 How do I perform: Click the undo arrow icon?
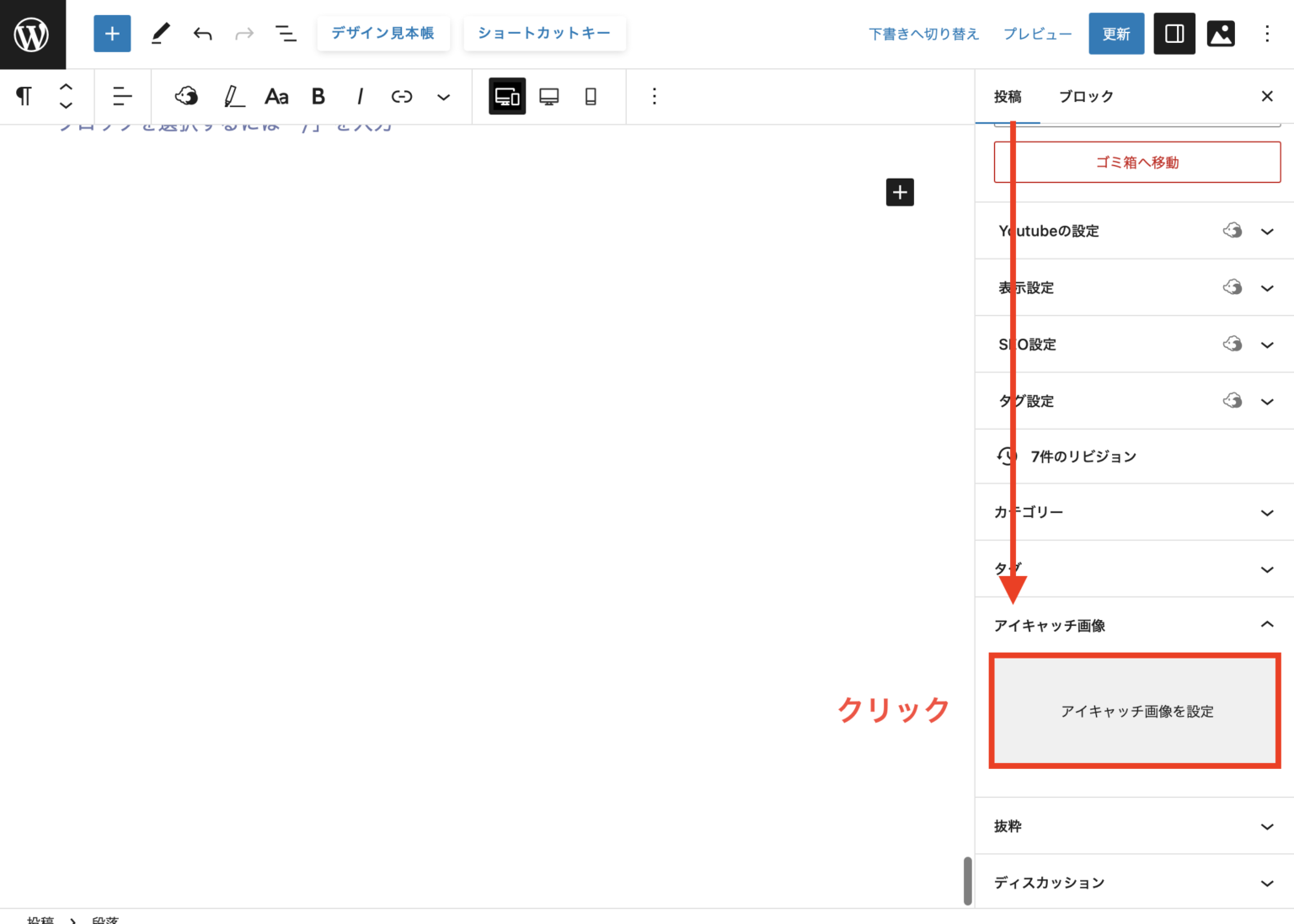tap(202, 35)
